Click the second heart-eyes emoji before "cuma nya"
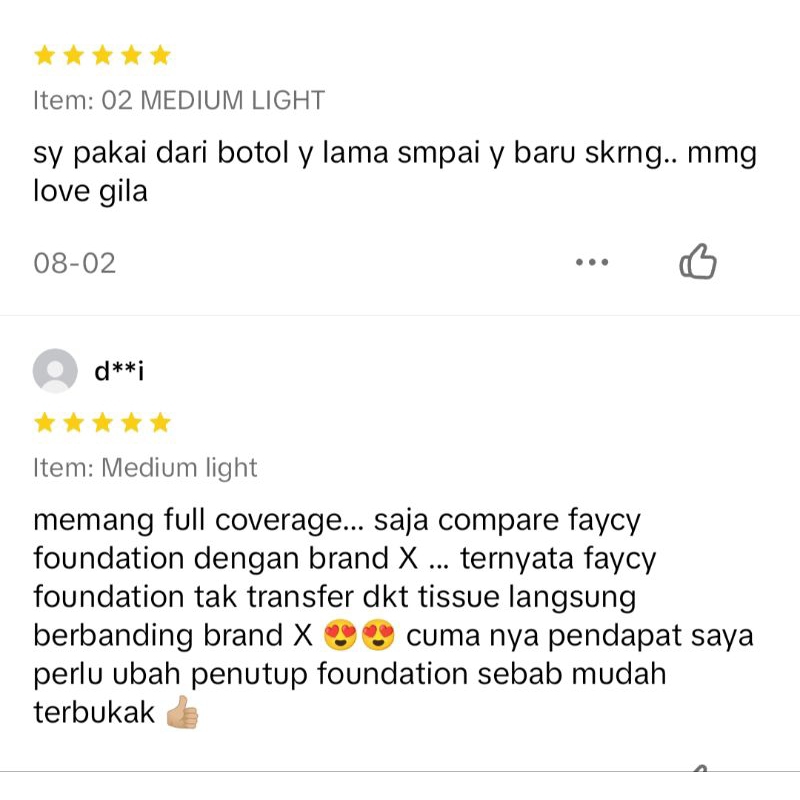 click(378, 636)
